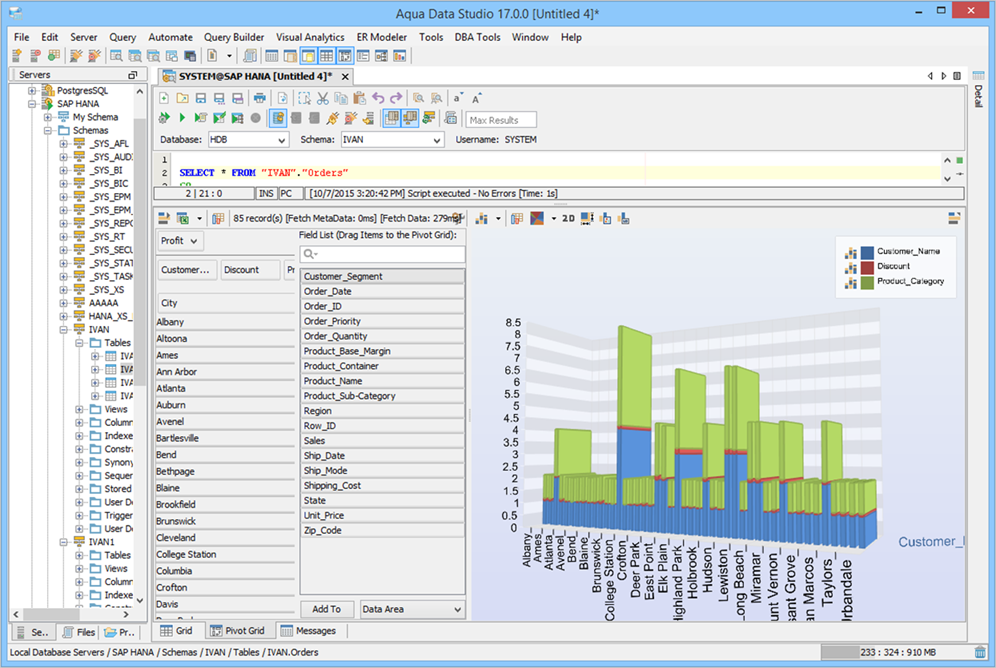Toggle first highlighted results-pane button before Max Results
The image size is (996, 668).
click(392, 117)
